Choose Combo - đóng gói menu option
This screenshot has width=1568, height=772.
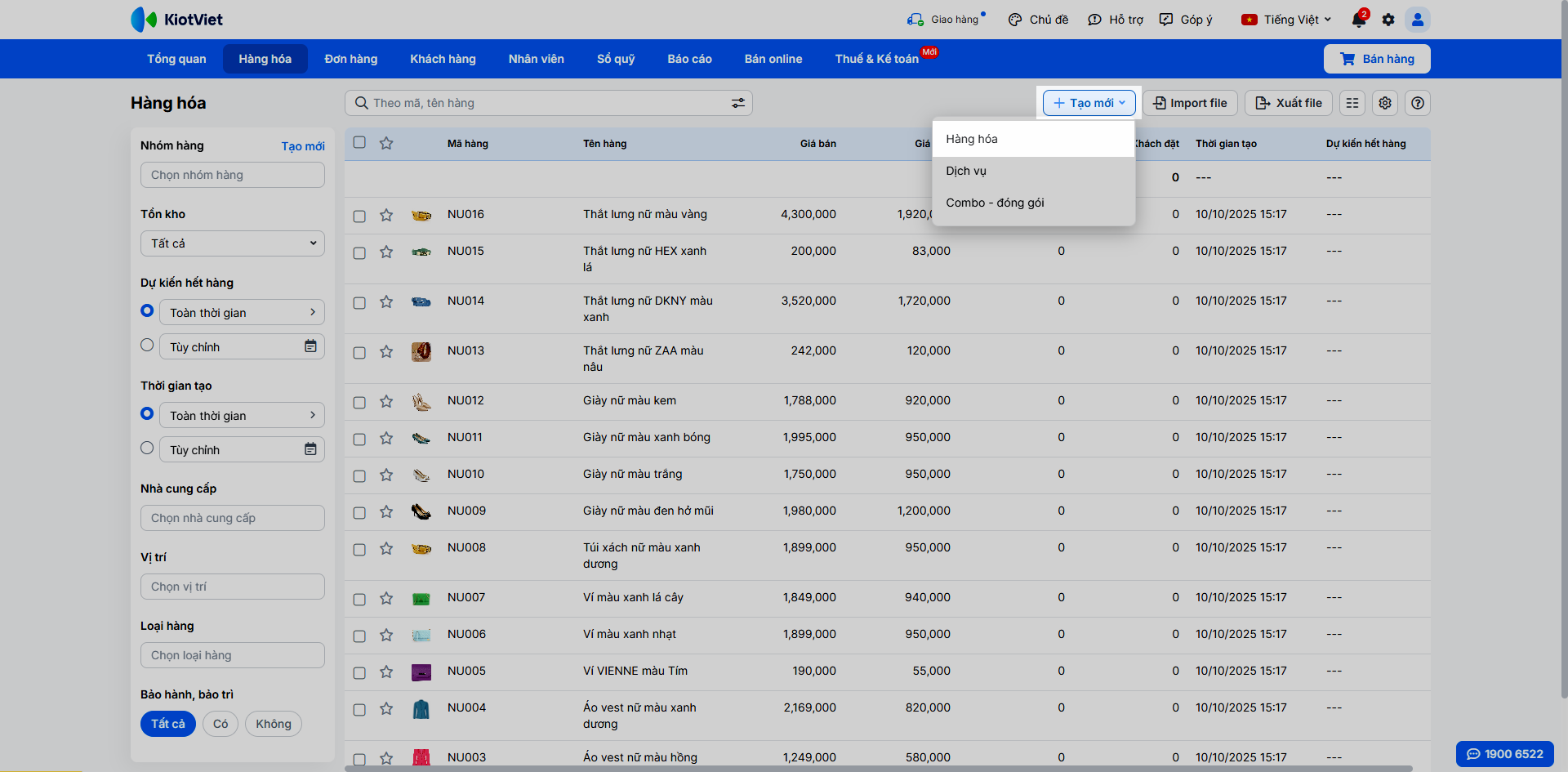point(1034,203)
